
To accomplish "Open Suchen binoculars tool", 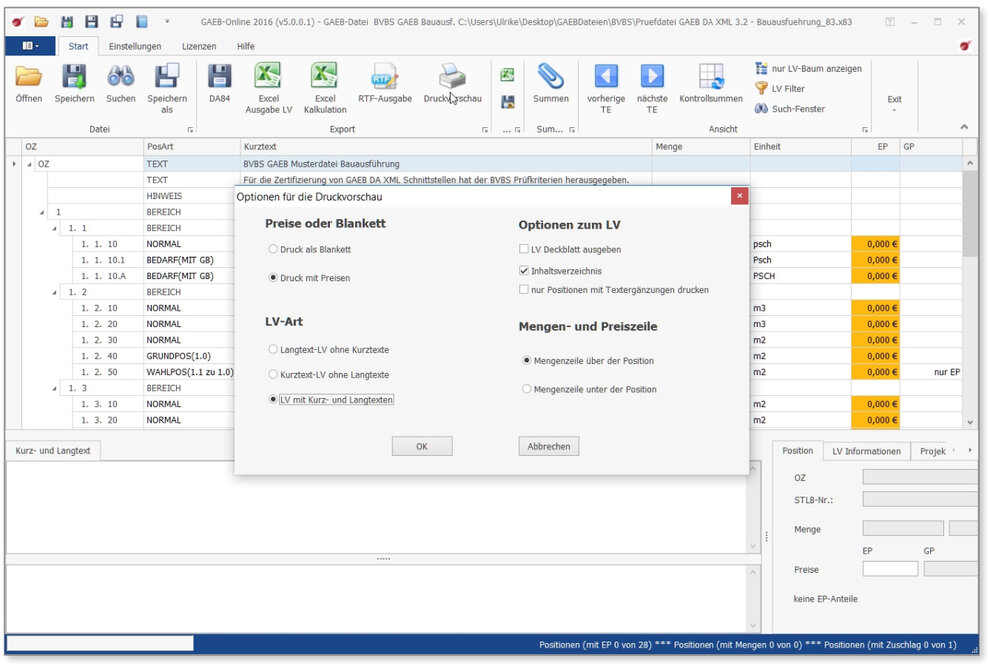I will 121,78.
